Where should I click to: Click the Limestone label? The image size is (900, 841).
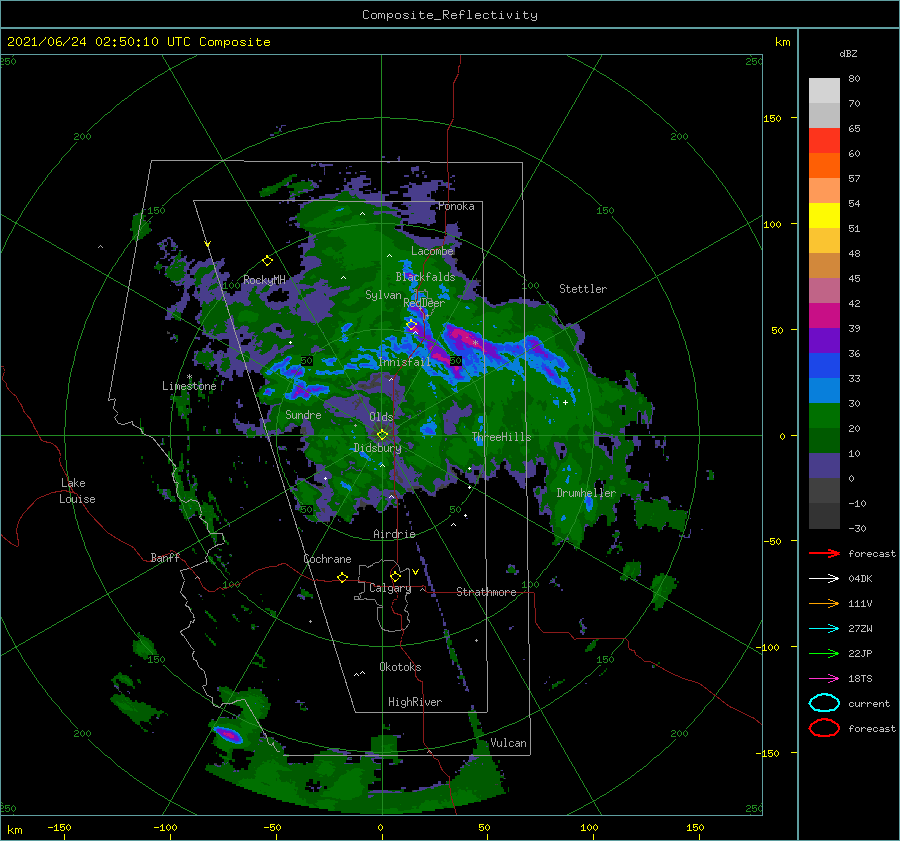(x=189, y=386)
